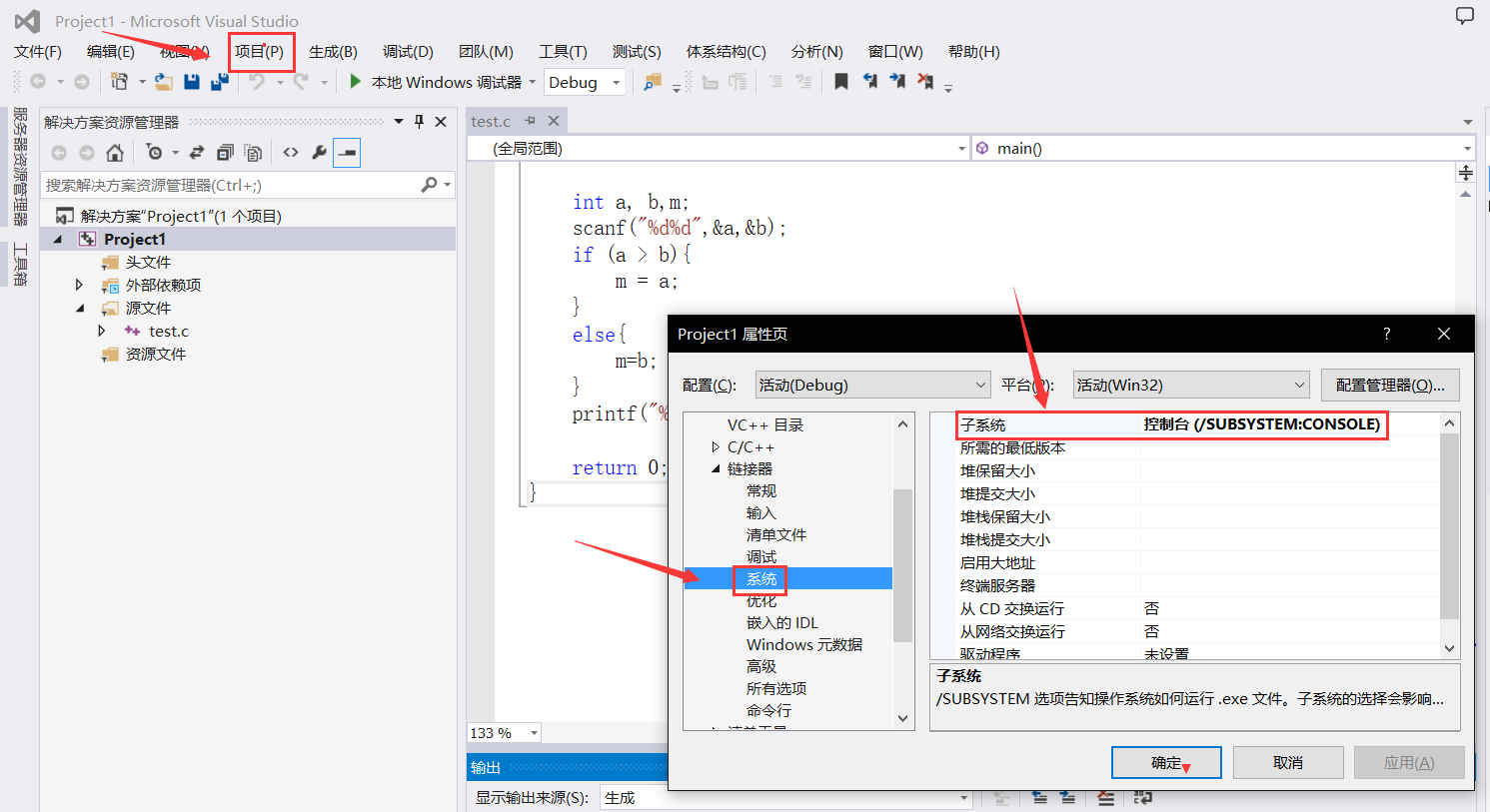Collapse the 源文件 folder node
1490x812 pixels.
[80, 308]
